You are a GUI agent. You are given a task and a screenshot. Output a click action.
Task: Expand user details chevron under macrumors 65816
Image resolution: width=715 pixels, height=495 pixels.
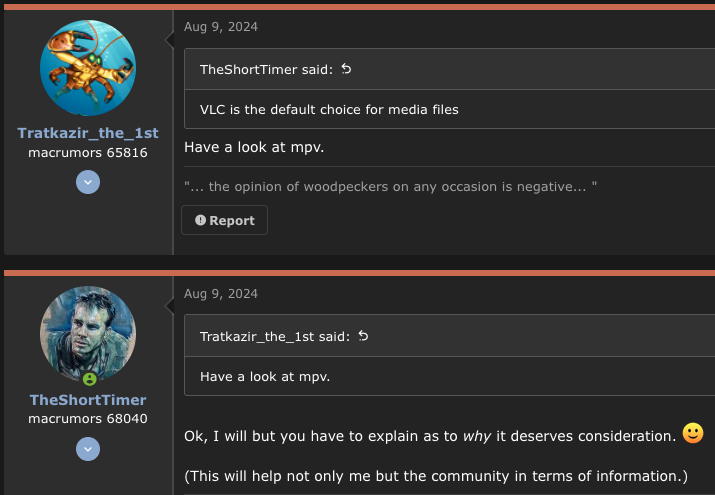pos(88,182)
